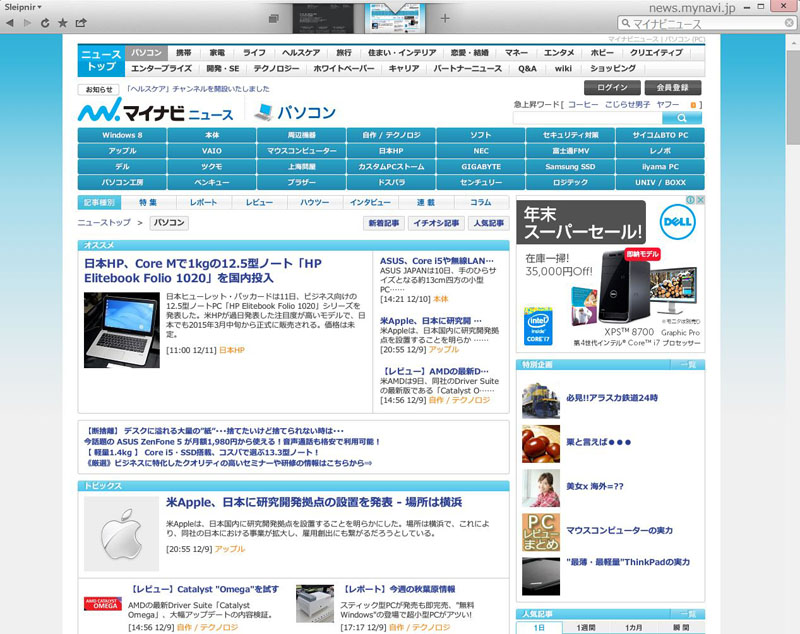Click the ログイン button
This screenshot has width=800, height=634.
pyautogui.click(x=612, y=88)
